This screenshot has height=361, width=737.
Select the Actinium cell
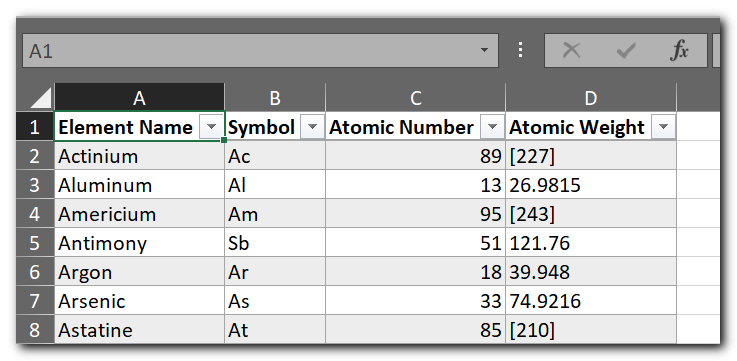[x=140, y=156]
